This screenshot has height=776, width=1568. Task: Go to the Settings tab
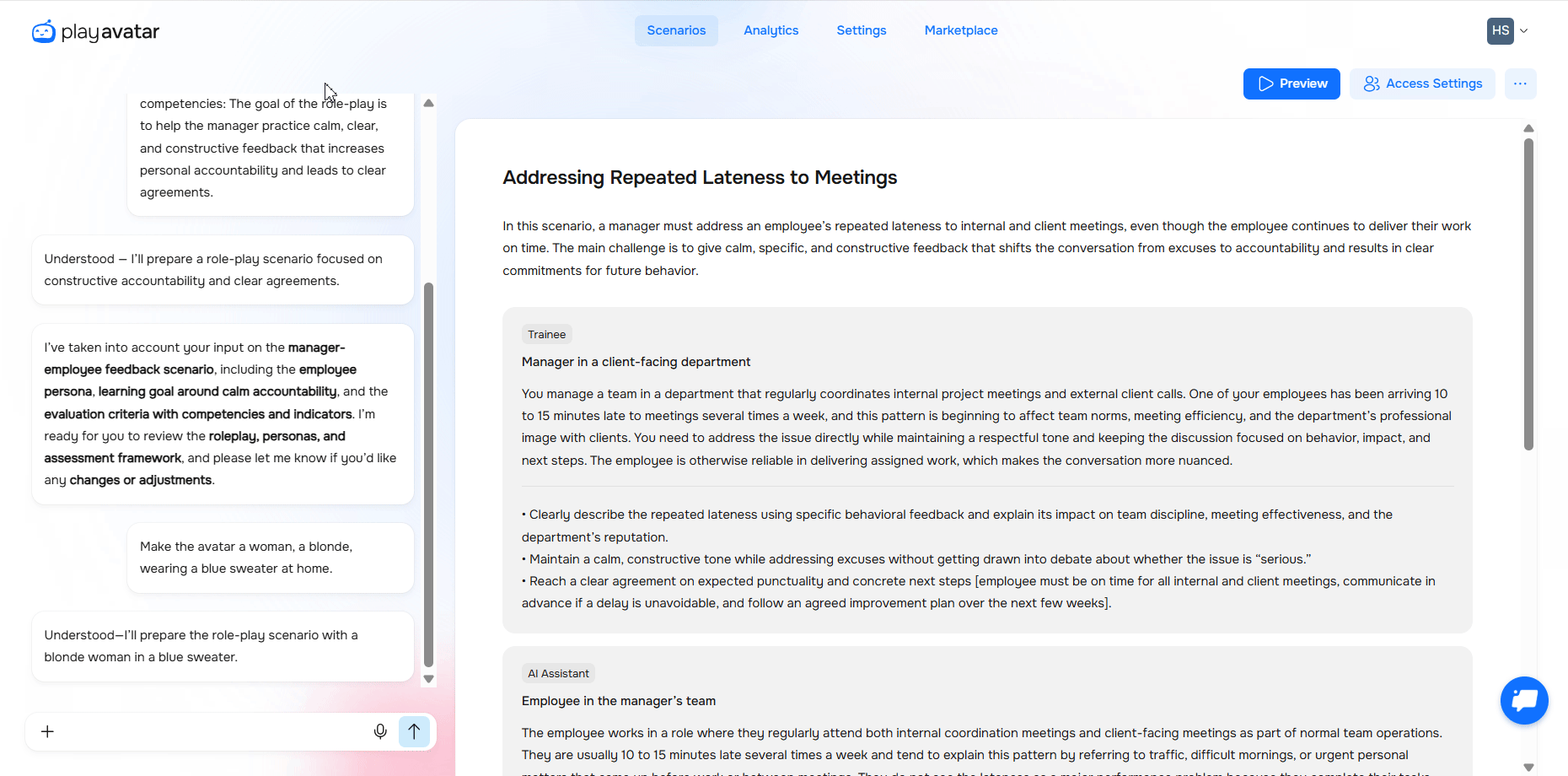(x=862, y=30)
